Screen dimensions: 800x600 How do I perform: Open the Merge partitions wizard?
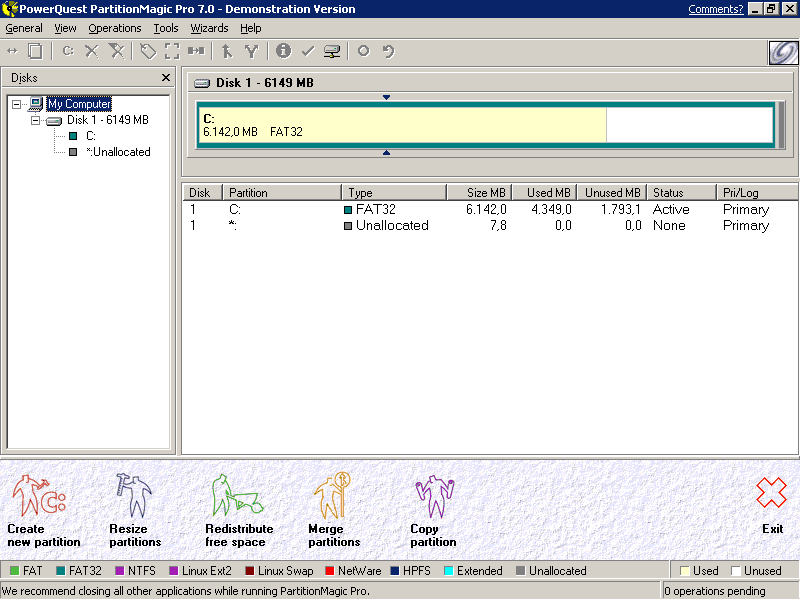(333, 509)
